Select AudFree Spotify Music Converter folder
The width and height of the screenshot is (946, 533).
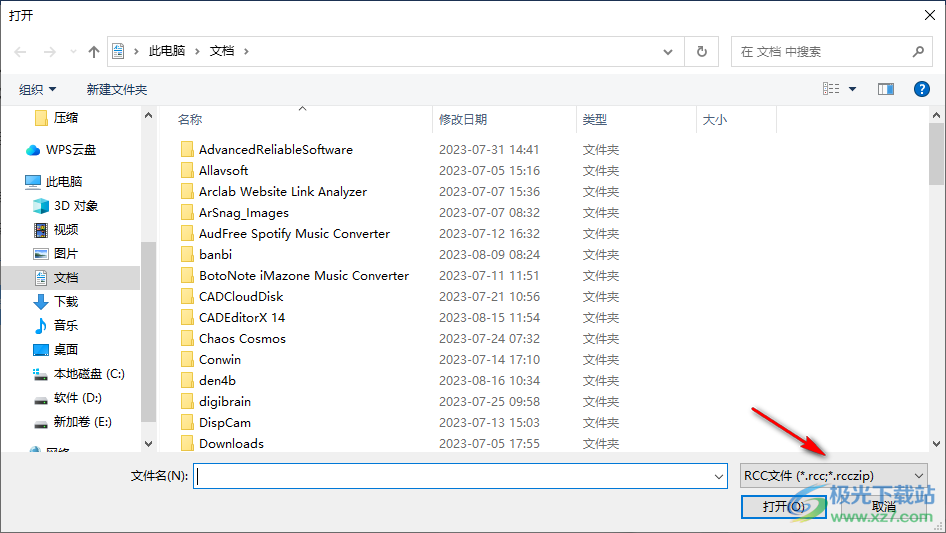coord(294,234)
